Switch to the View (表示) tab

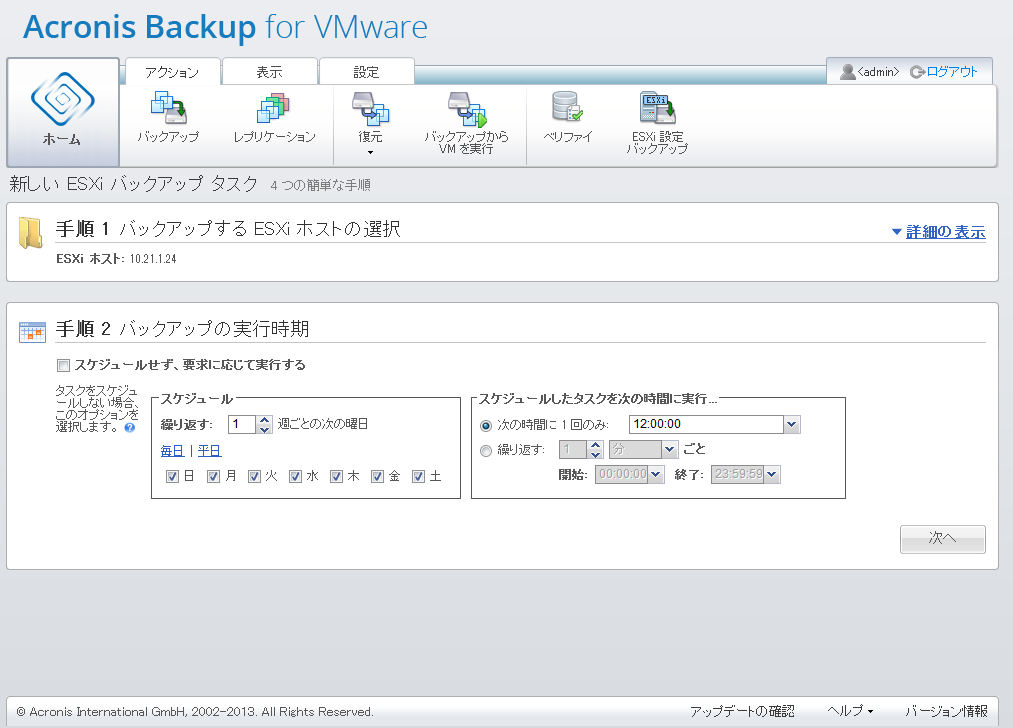[269, 72]
